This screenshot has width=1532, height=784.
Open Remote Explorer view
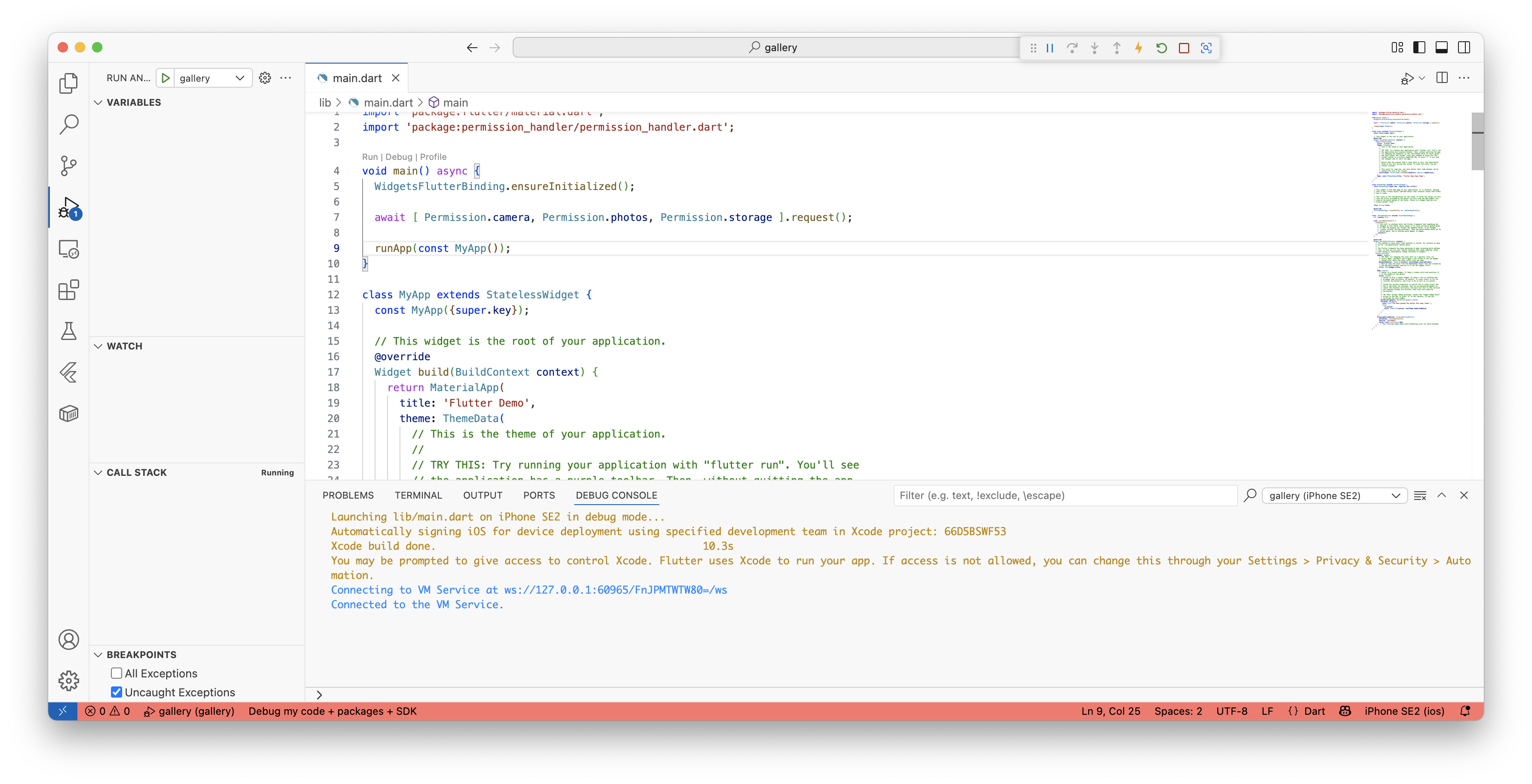(68, 249)
